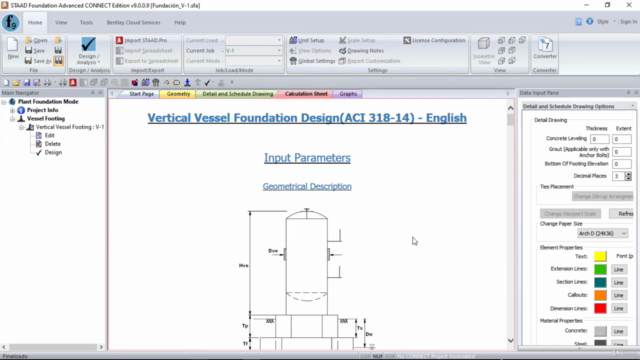Click the printer icon in quick toolbar
This screenshot has width=640, height=360.
(47, 82)
